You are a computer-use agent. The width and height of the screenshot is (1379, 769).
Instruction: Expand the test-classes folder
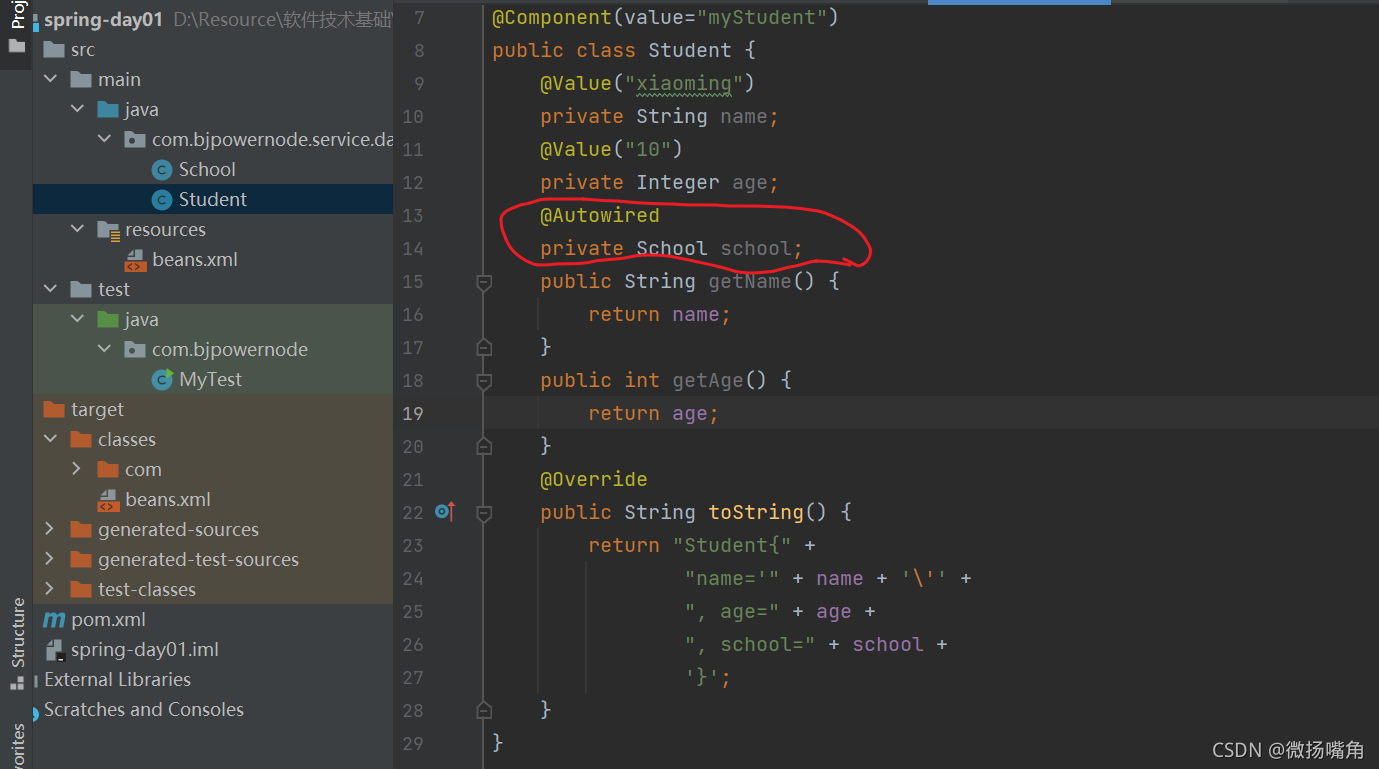[x=50, y=590]
